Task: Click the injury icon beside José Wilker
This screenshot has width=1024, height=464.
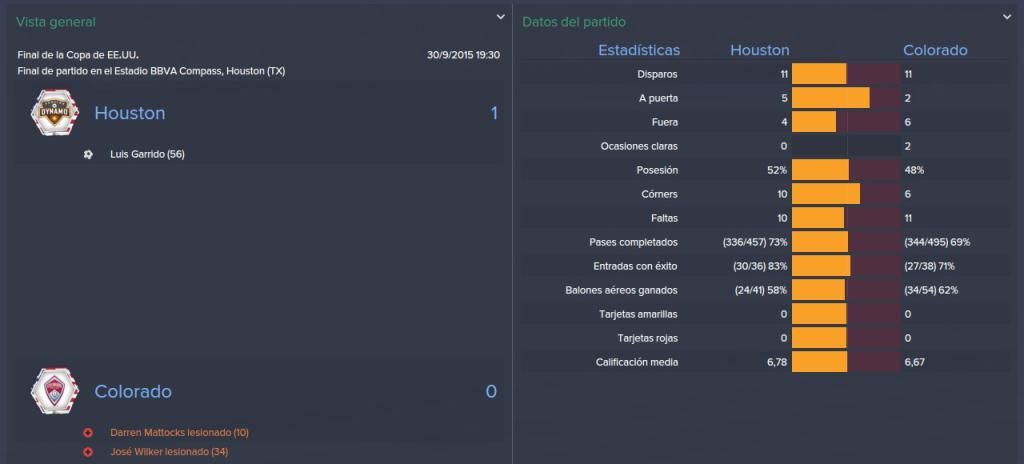Action: 88,452
